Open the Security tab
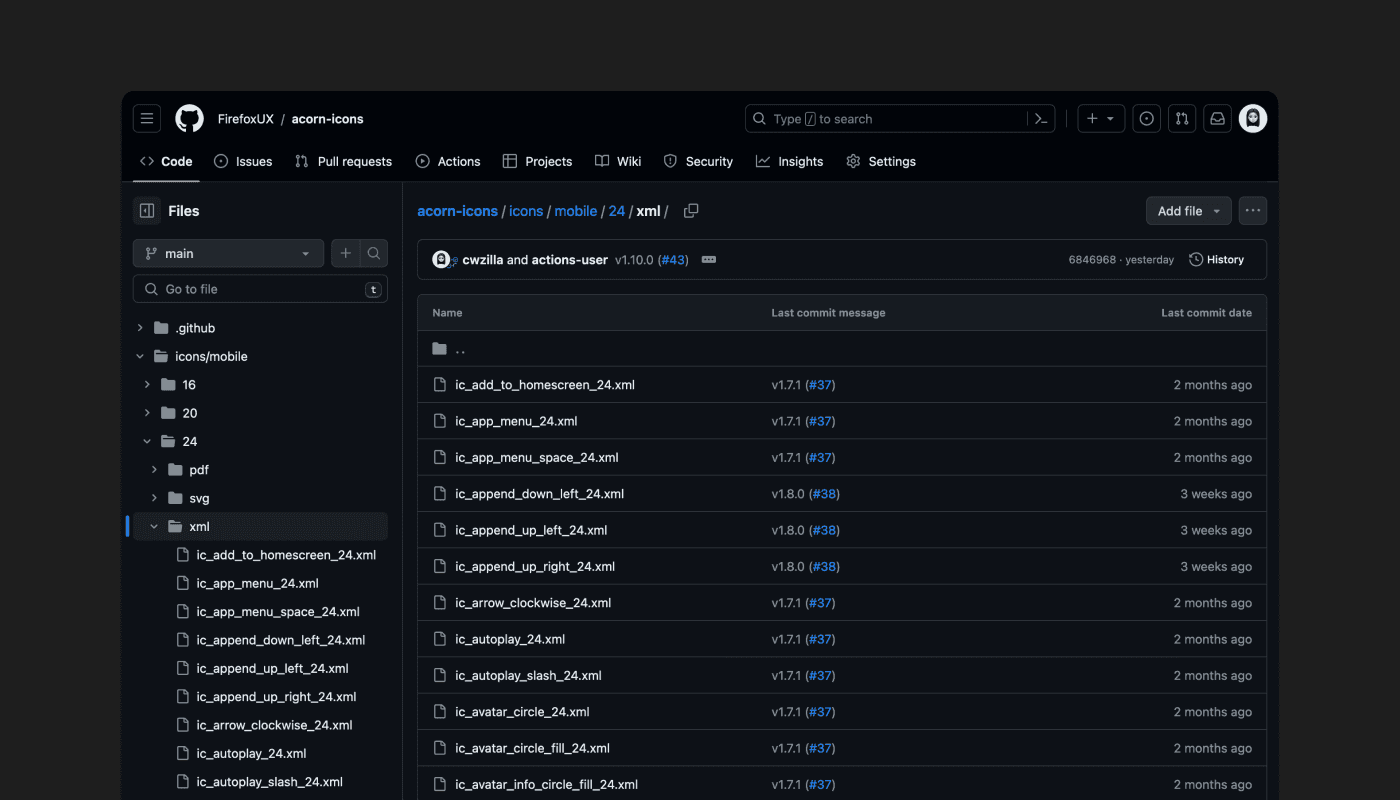This screenshot has height=800, width=1400. pyautogui.click(x=698, y=161)
